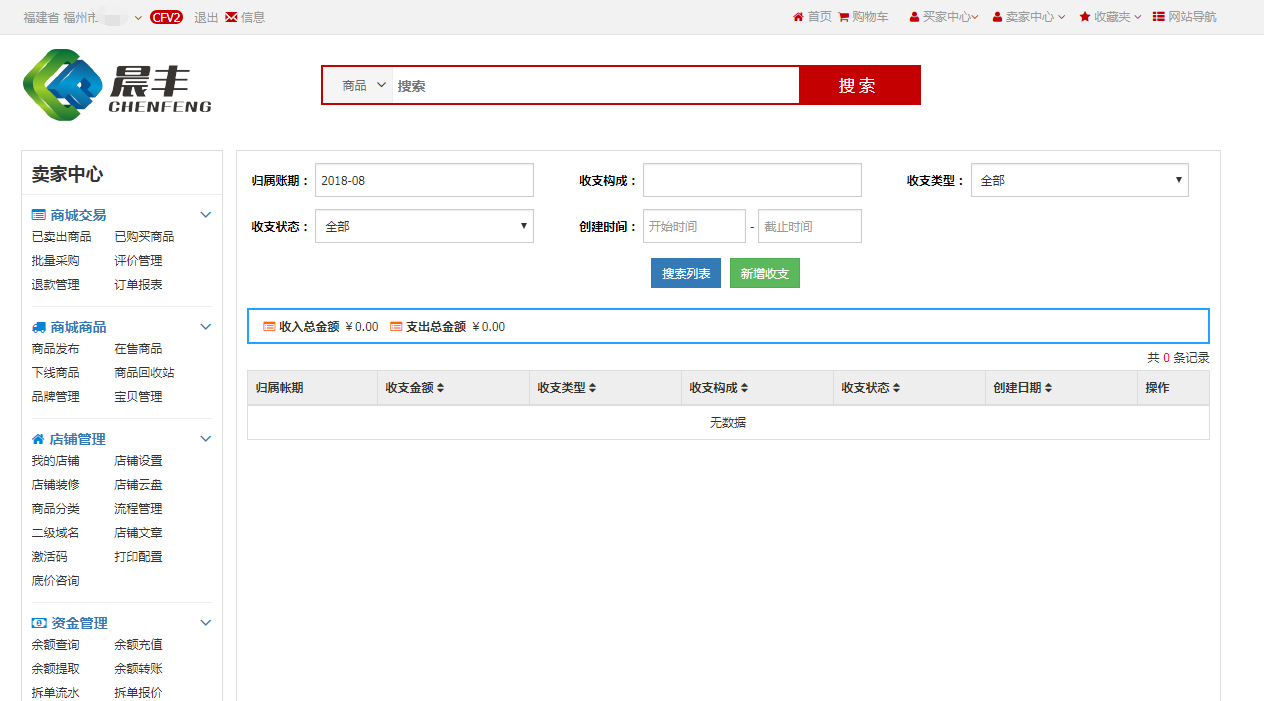Click the 开始时间 start date field
1264x701 pixels.
click(694, 226)
